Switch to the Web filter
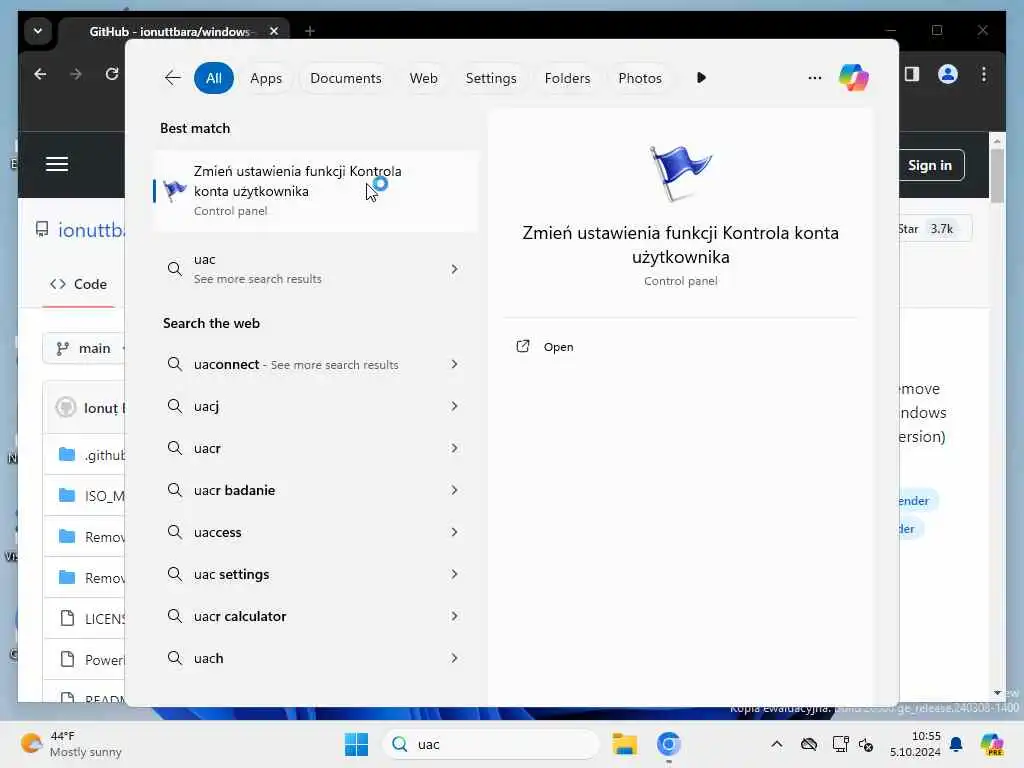This screenshot has width=1024, height=768. coord(423,78)
